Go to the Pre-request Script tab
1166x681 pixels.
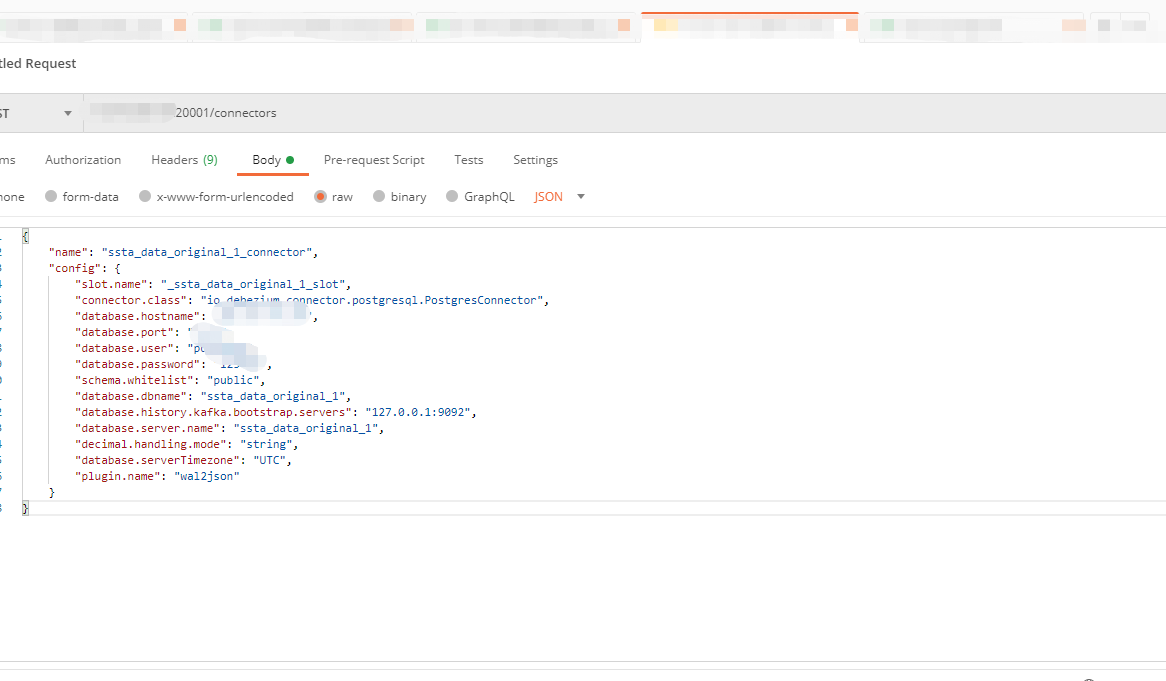click(374, 160)
